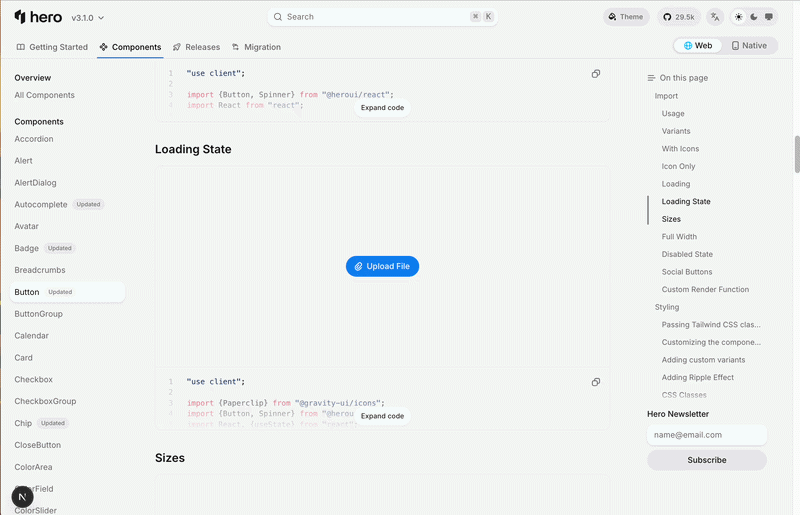The height and width of the screenshot is (515, 800).
Task: Select the Web platform toggle
Action: [697, 45]
